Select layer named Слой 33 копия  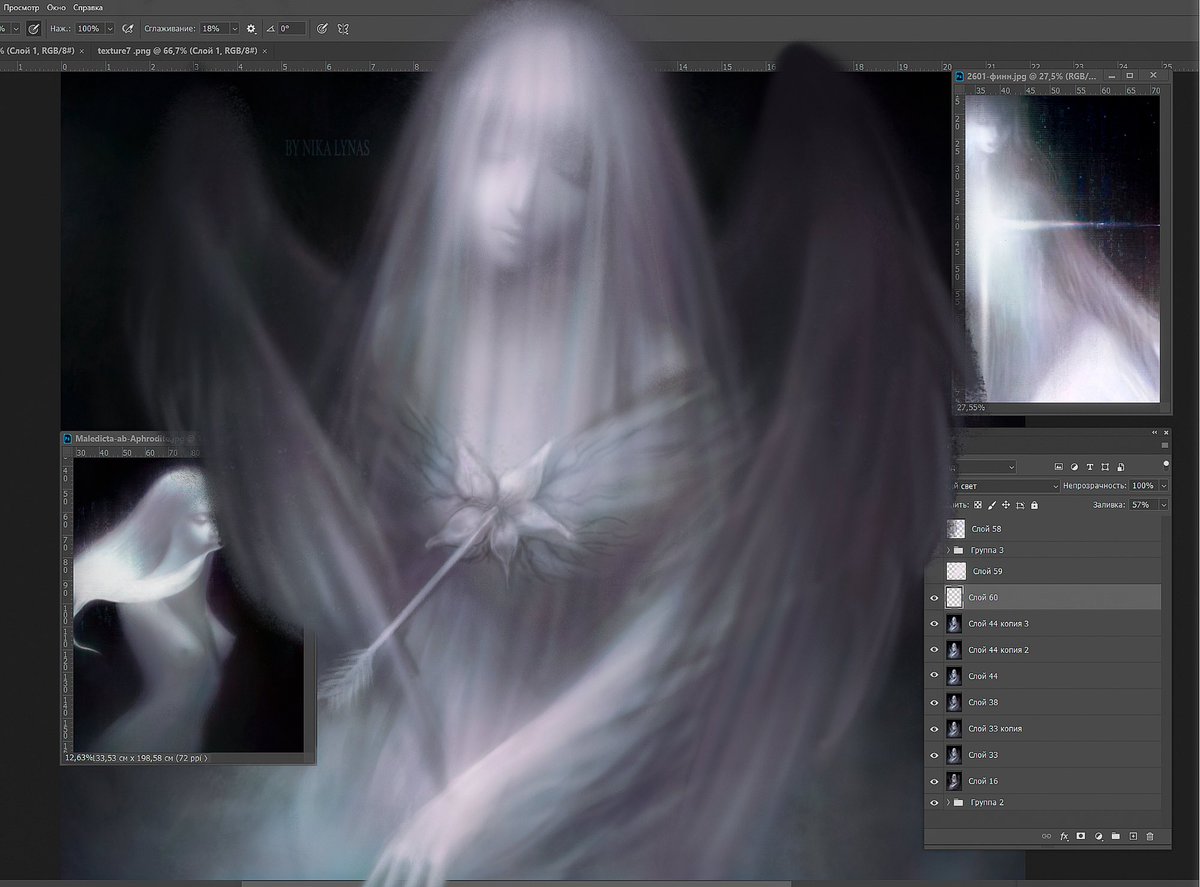[994, 729]
